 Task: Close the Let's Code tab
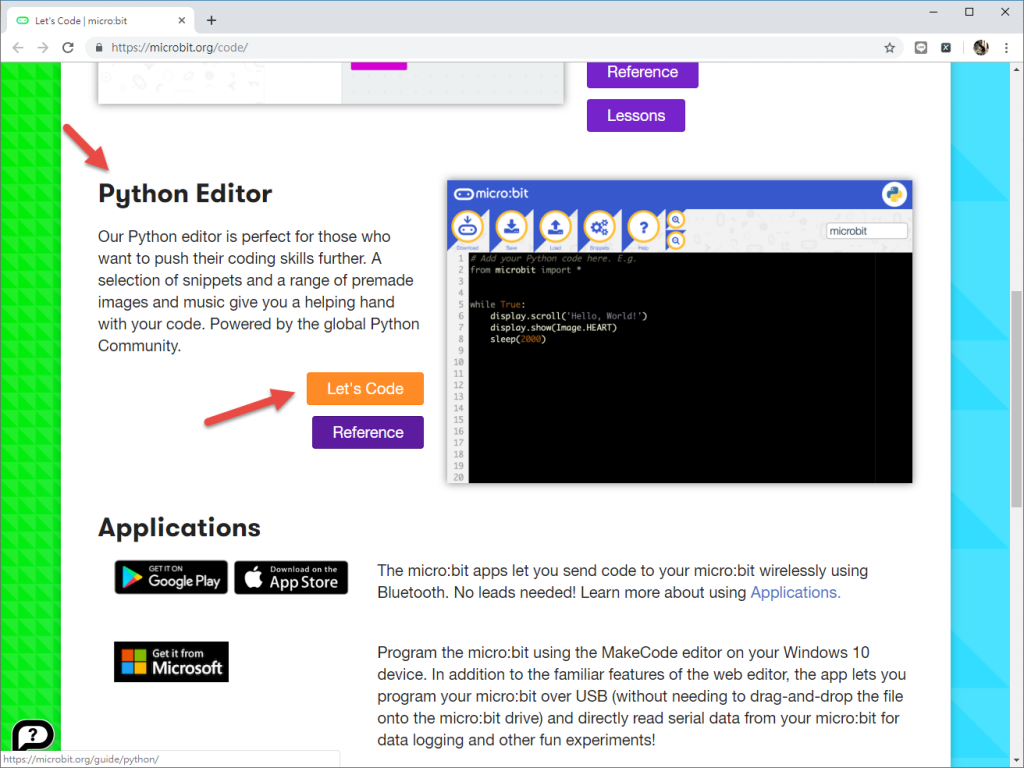tap(182, 20)
